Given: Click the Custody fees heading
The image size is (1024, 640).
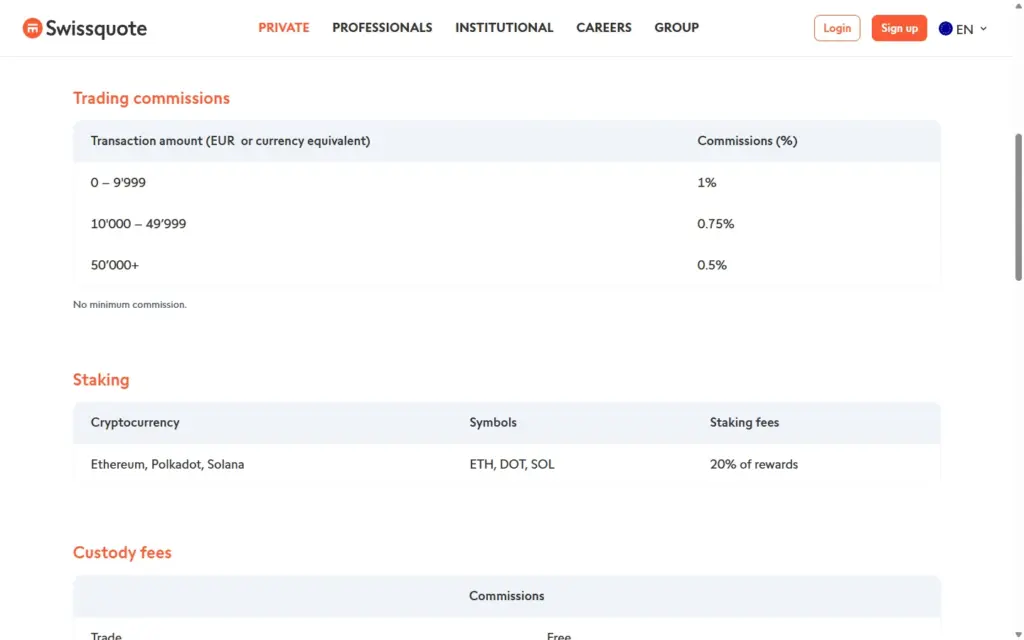Looking at the screenshot, I should [122, 552].
